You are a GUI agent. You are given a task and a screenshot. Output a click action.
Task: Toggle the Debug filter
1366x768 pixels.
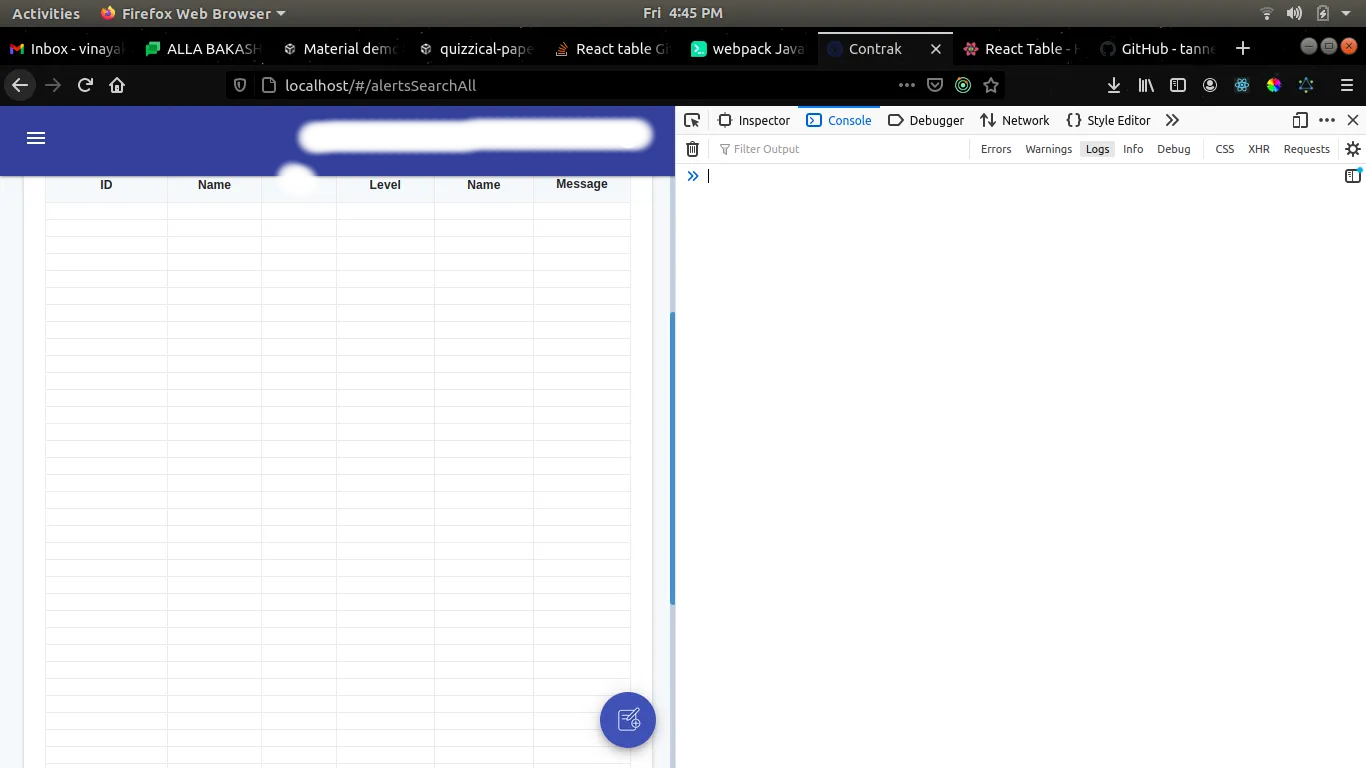point(1174,149)
